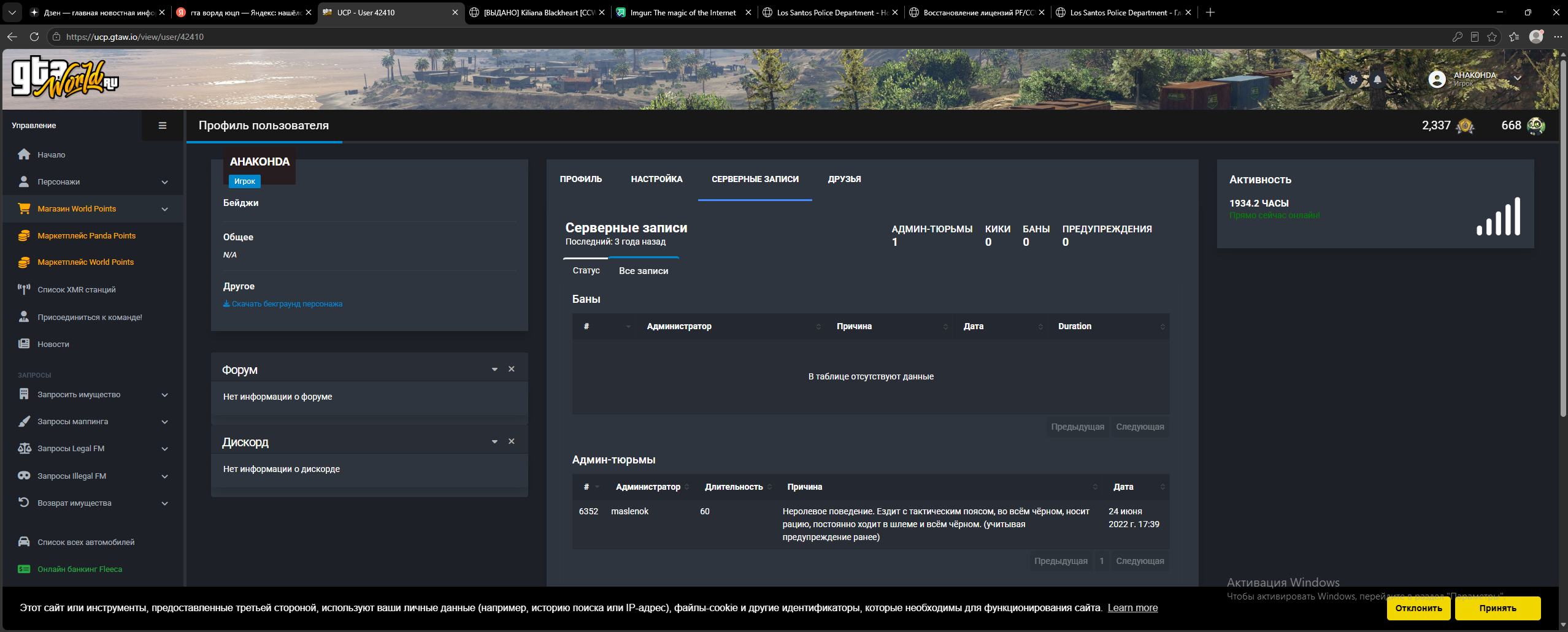
Task: Open the Начало home icon
Action: (x=24, y=154)
